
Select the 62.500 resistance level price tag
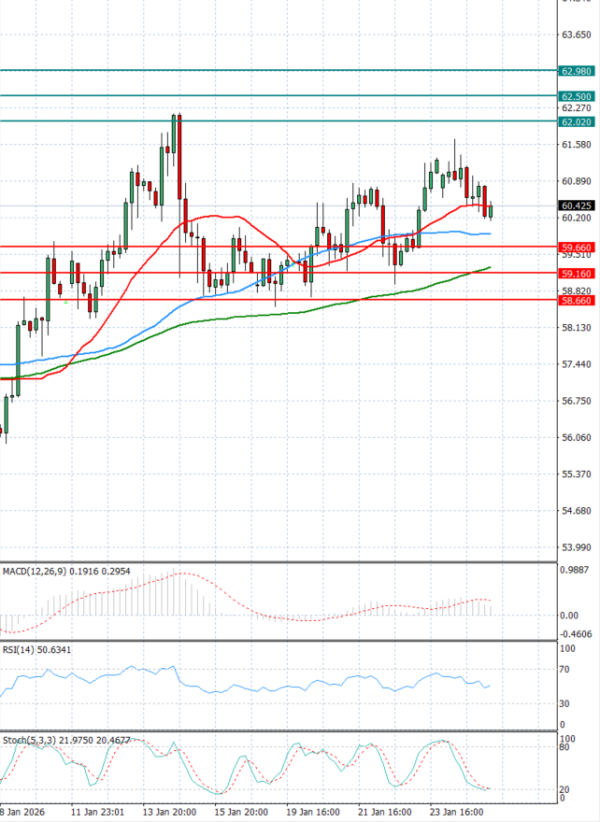(577, 96)
